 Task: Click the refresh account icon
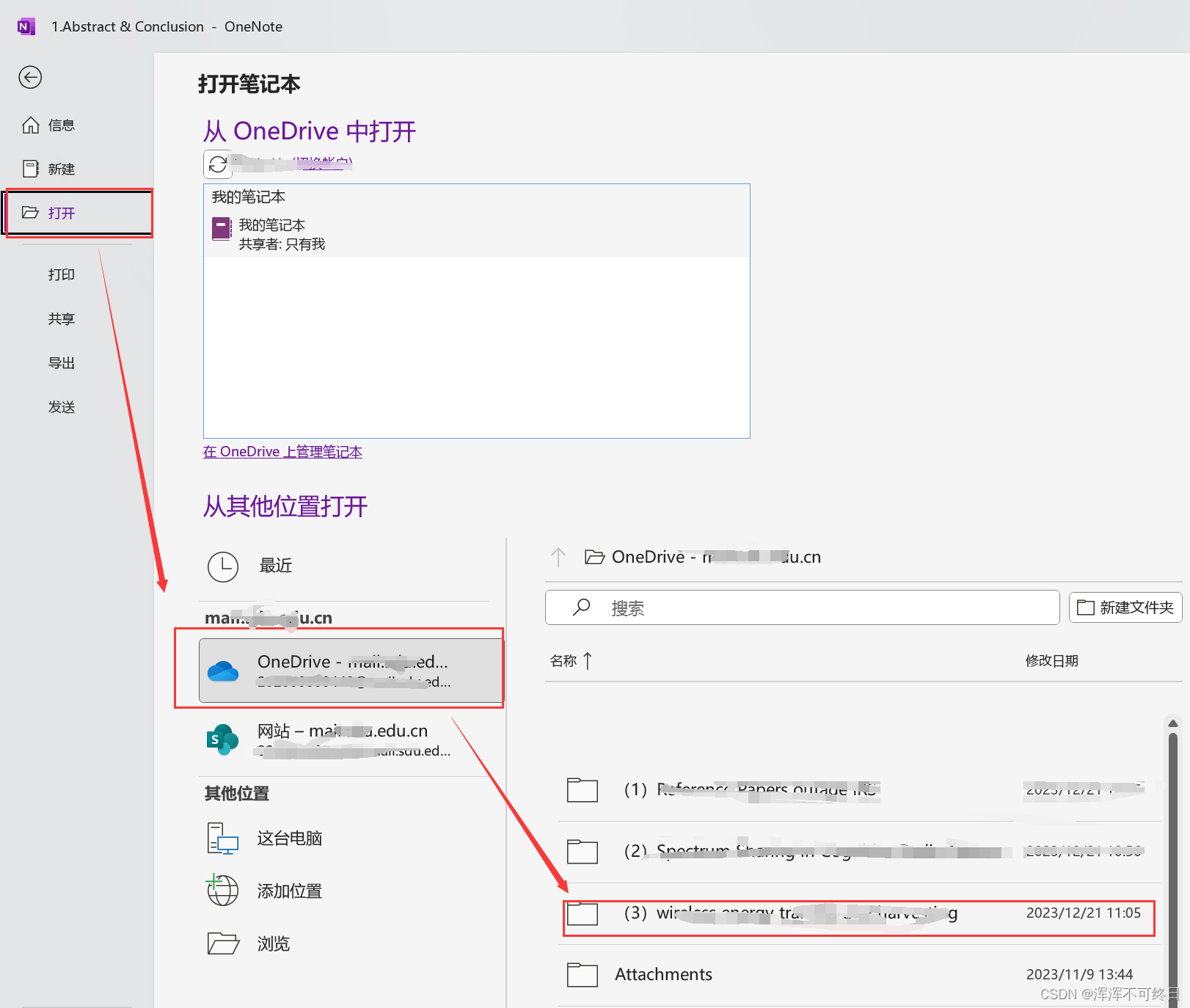pos(217,164)
